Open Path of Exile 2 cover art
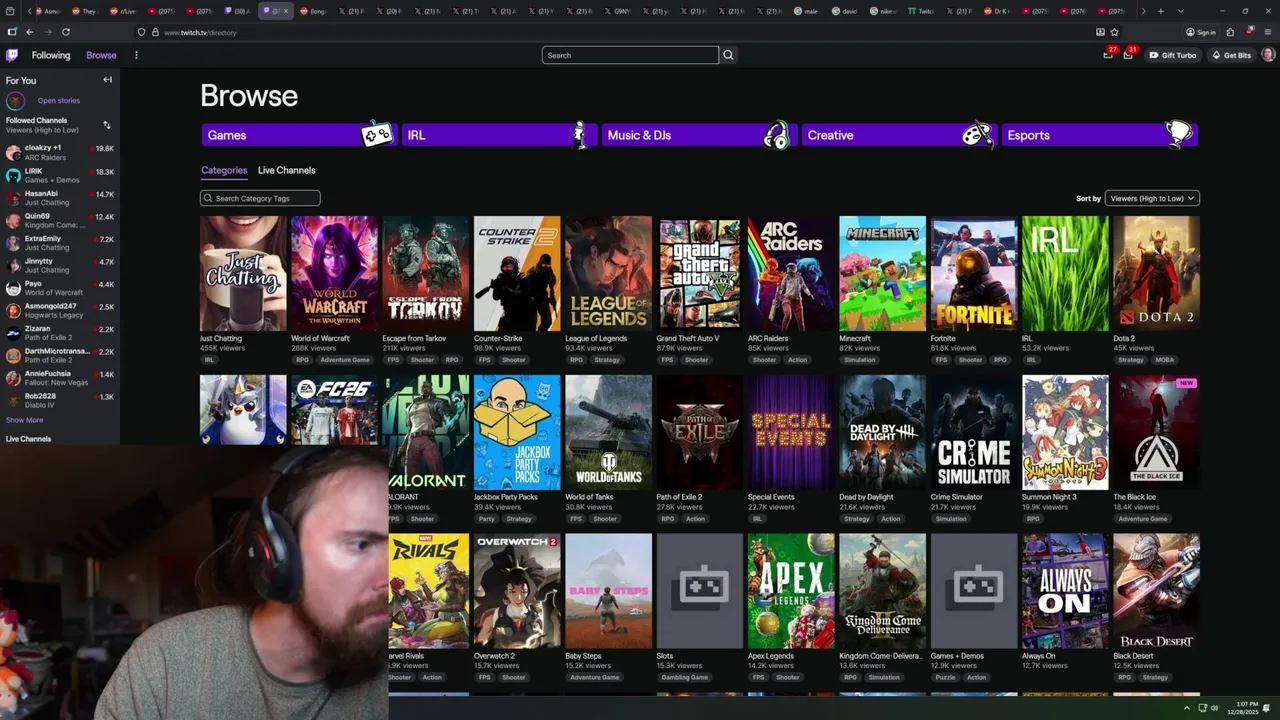This screenshot has height=720, width=1280. [700, 432]
